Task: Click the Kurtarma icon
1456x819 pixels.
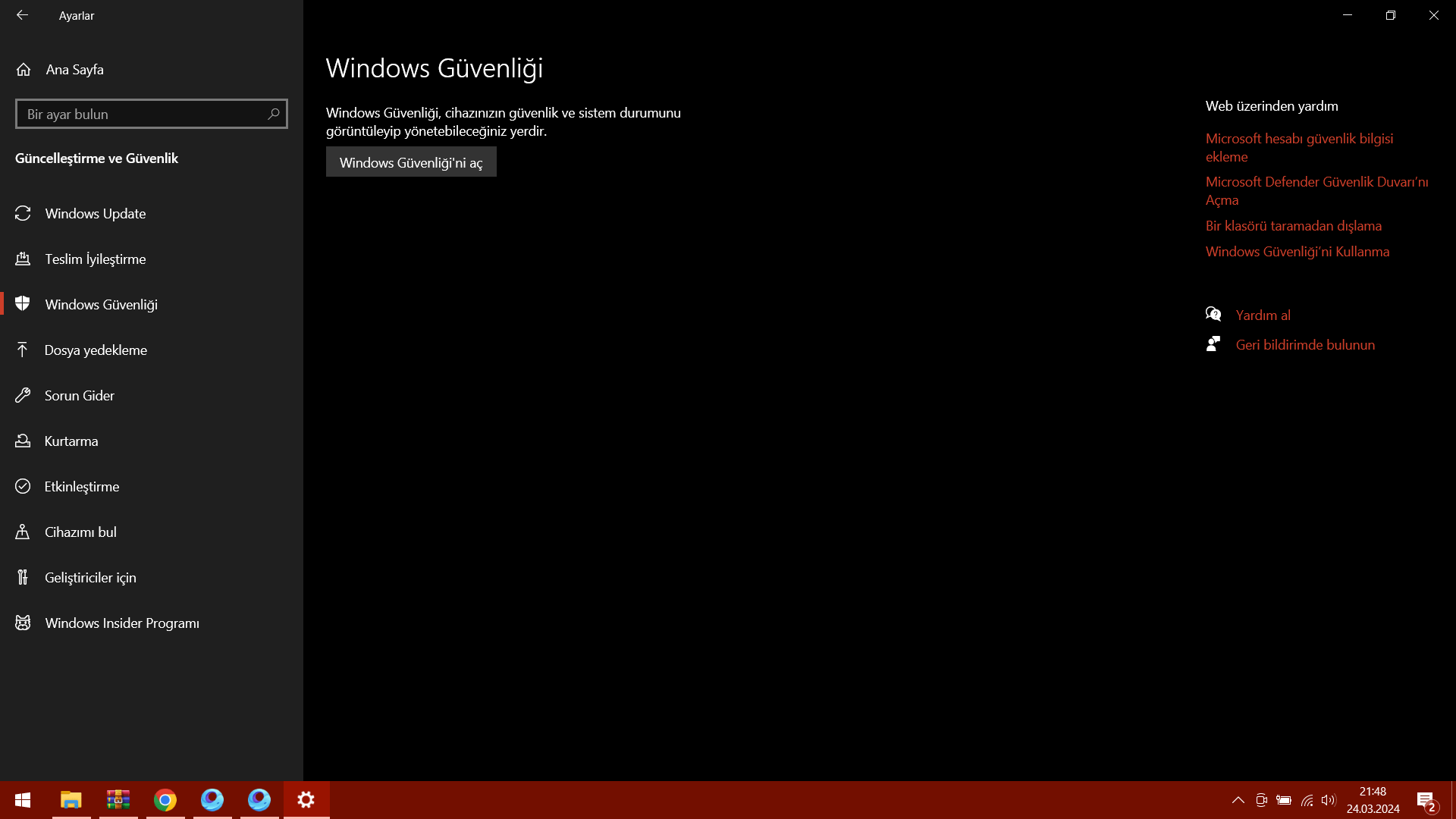Action: 23,441
